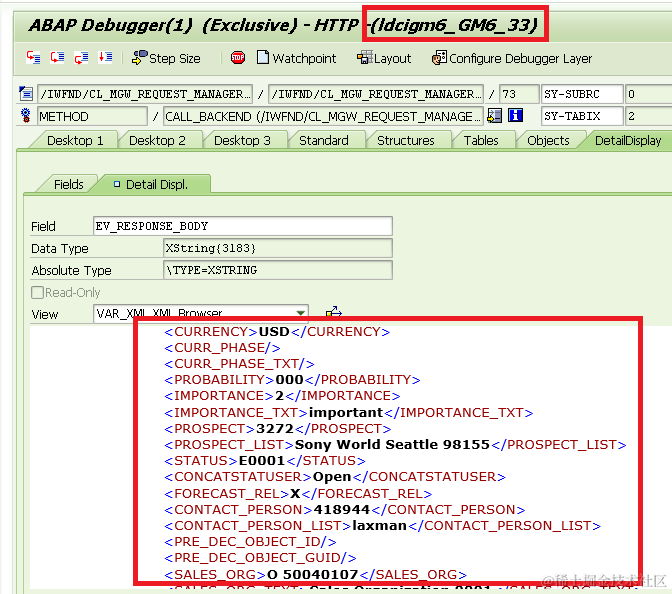Click the CONCATSTATUSER value Open
Image resolution: width=672 pixels, height=594 pixels.
[332, 477]
